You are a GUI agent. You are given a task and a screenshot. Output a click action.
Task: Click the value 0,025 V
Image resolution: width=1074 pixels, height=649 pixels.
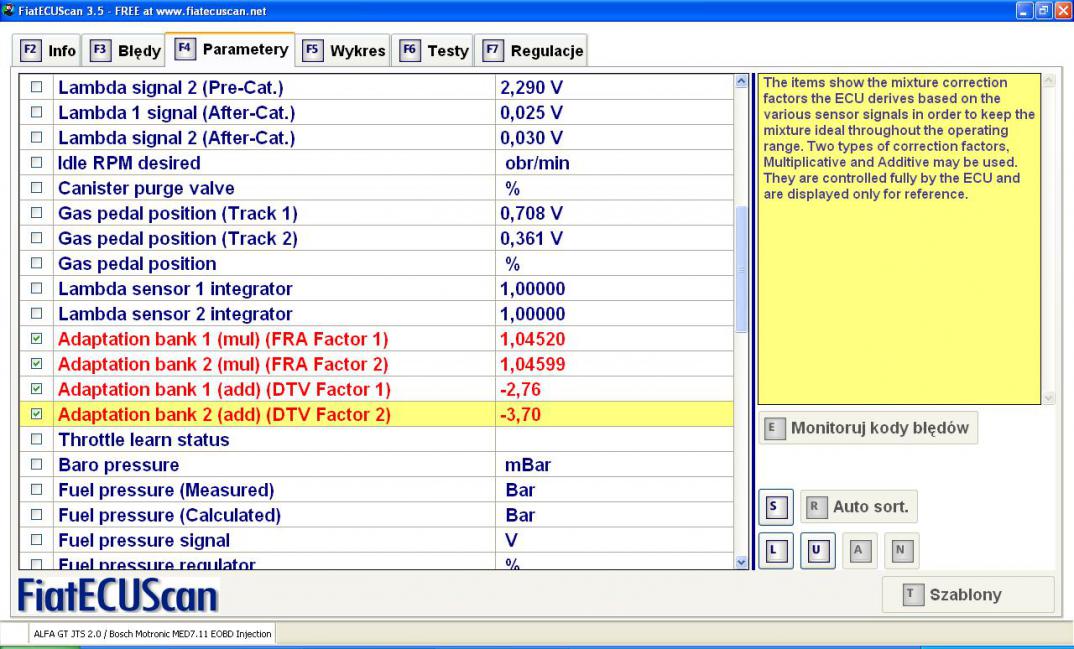pos(532,113)
